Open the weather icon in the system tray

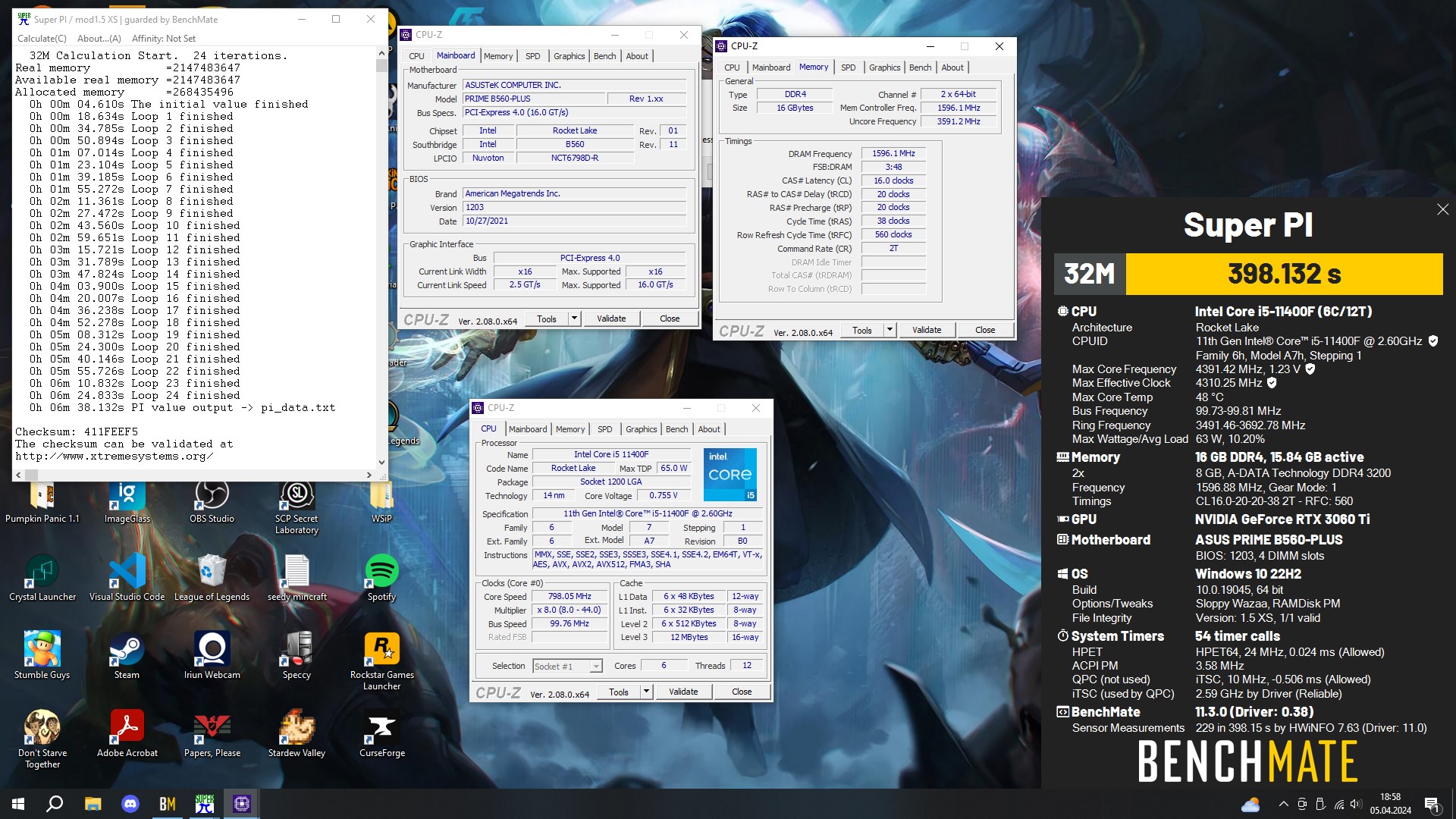coord(1250,804)
